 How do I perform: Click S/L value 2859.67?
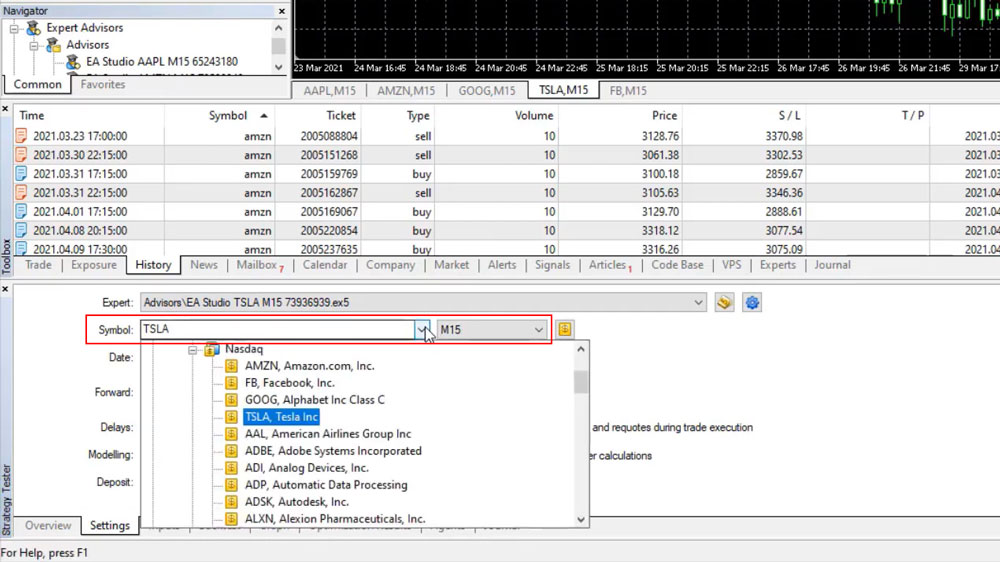pos(784,174)
